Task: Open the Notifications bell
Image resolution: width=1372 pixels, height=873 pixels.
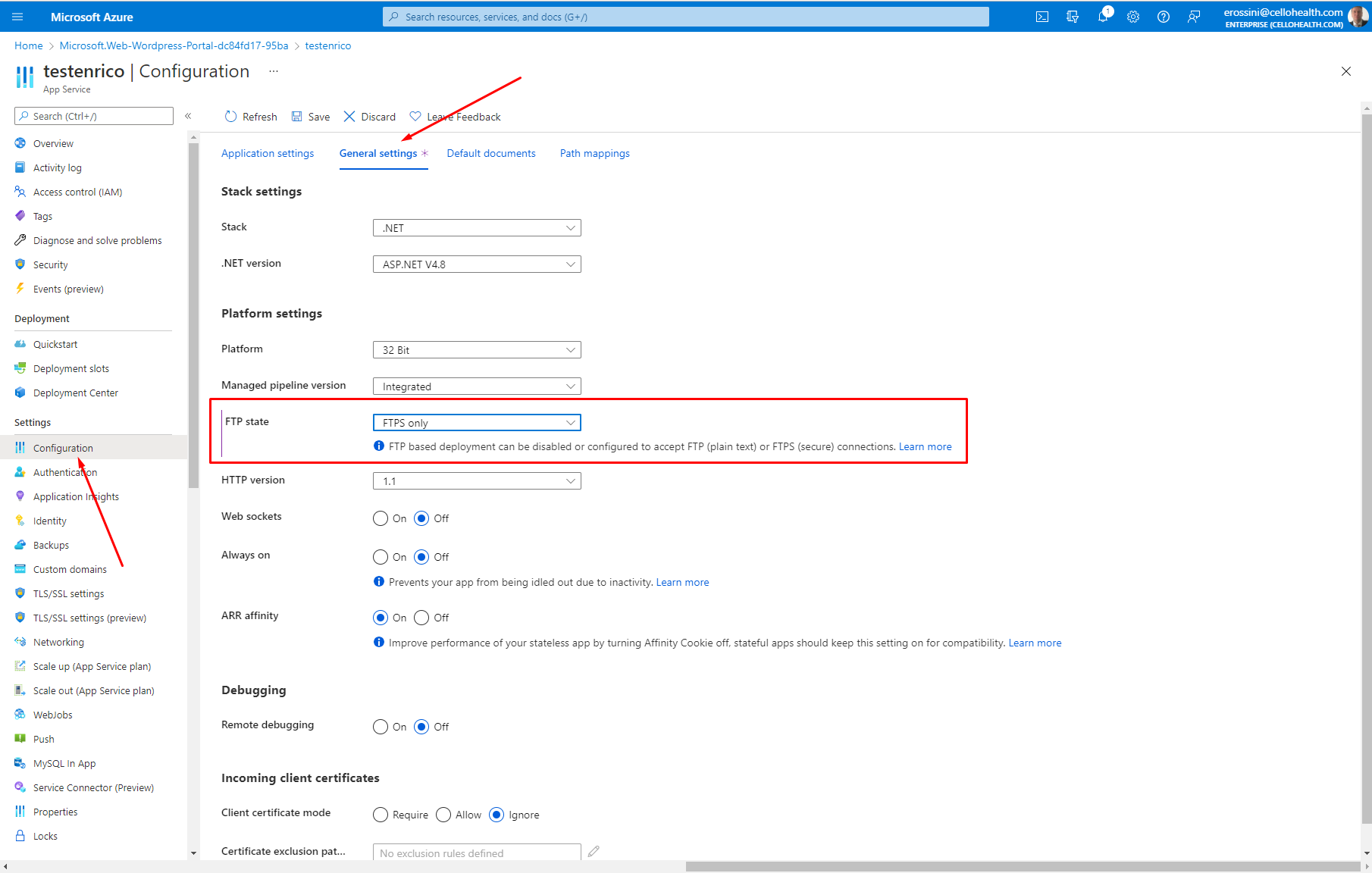Action: 1103,16
